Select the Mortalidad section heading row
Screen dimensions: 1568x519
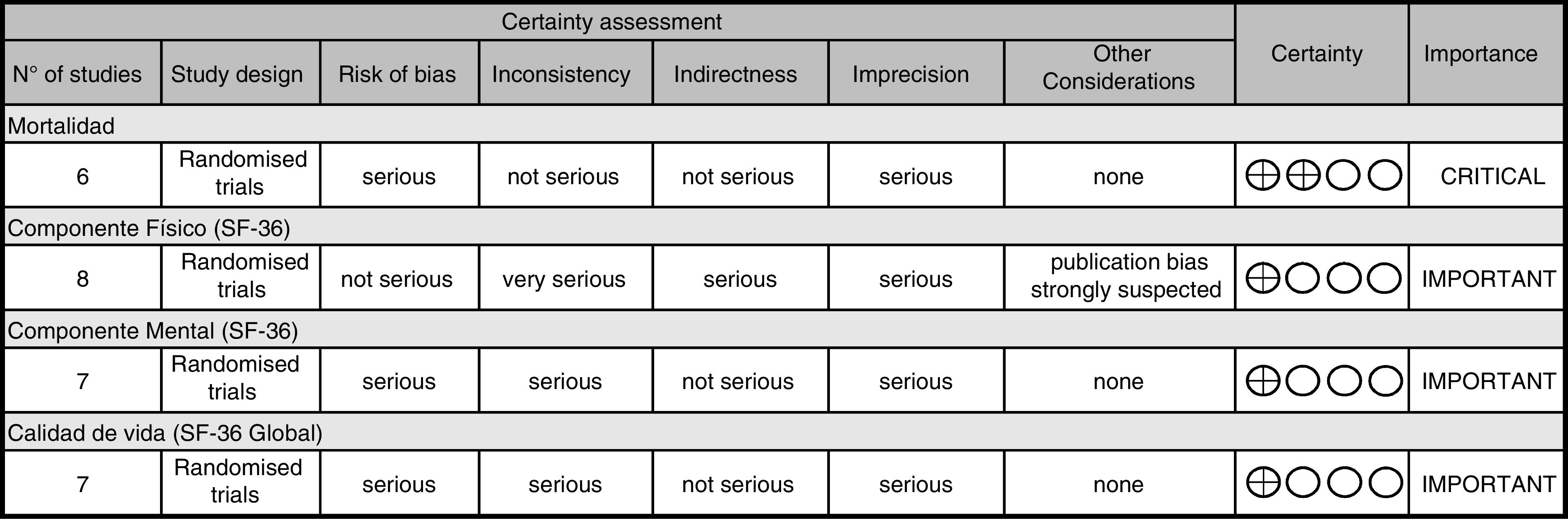pyautogui.click(x=62, y=125)
